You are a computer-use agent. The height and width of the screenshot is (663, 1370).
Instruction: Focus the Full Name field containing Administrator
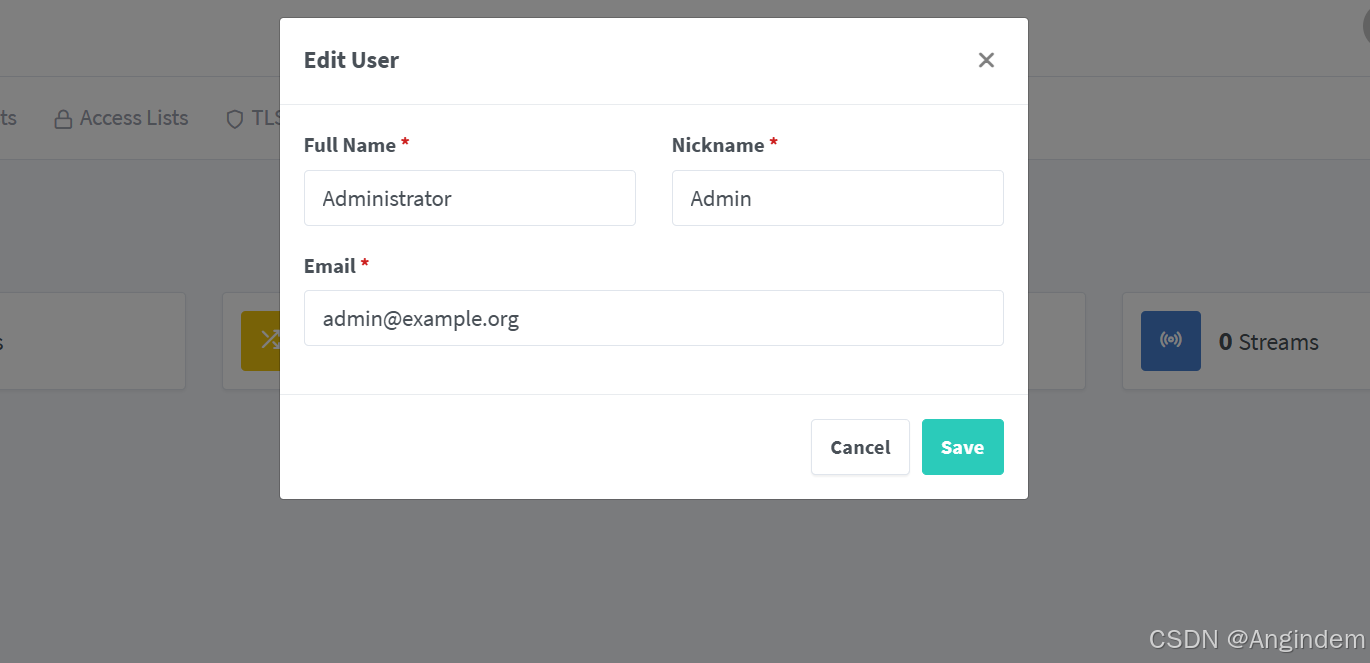[470, 198]
